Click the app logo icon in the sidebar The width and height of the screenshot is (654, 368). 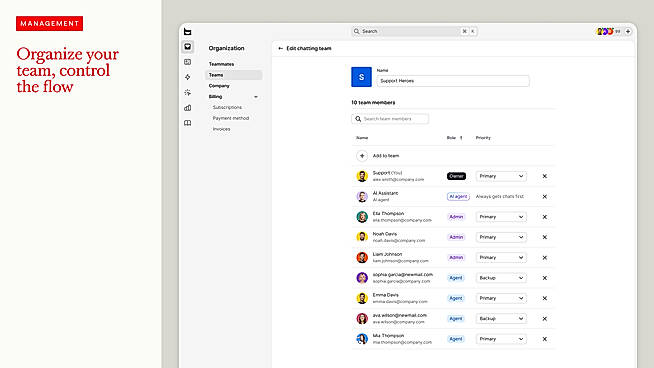point(187,32)
